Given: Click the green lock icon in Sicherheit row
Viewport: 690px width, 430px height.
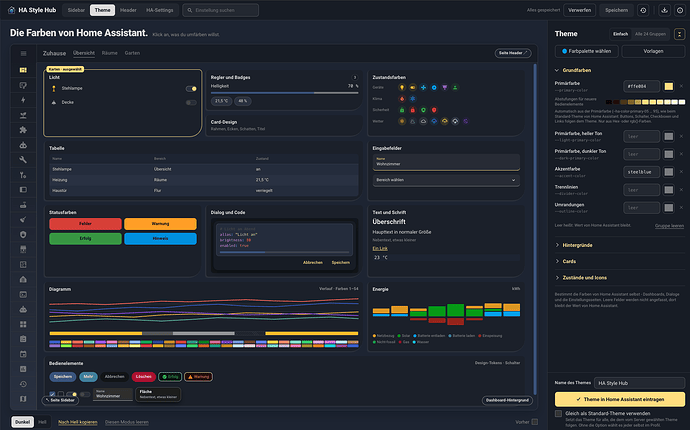Looking at the screenshot, I should (x=402, y=110).
